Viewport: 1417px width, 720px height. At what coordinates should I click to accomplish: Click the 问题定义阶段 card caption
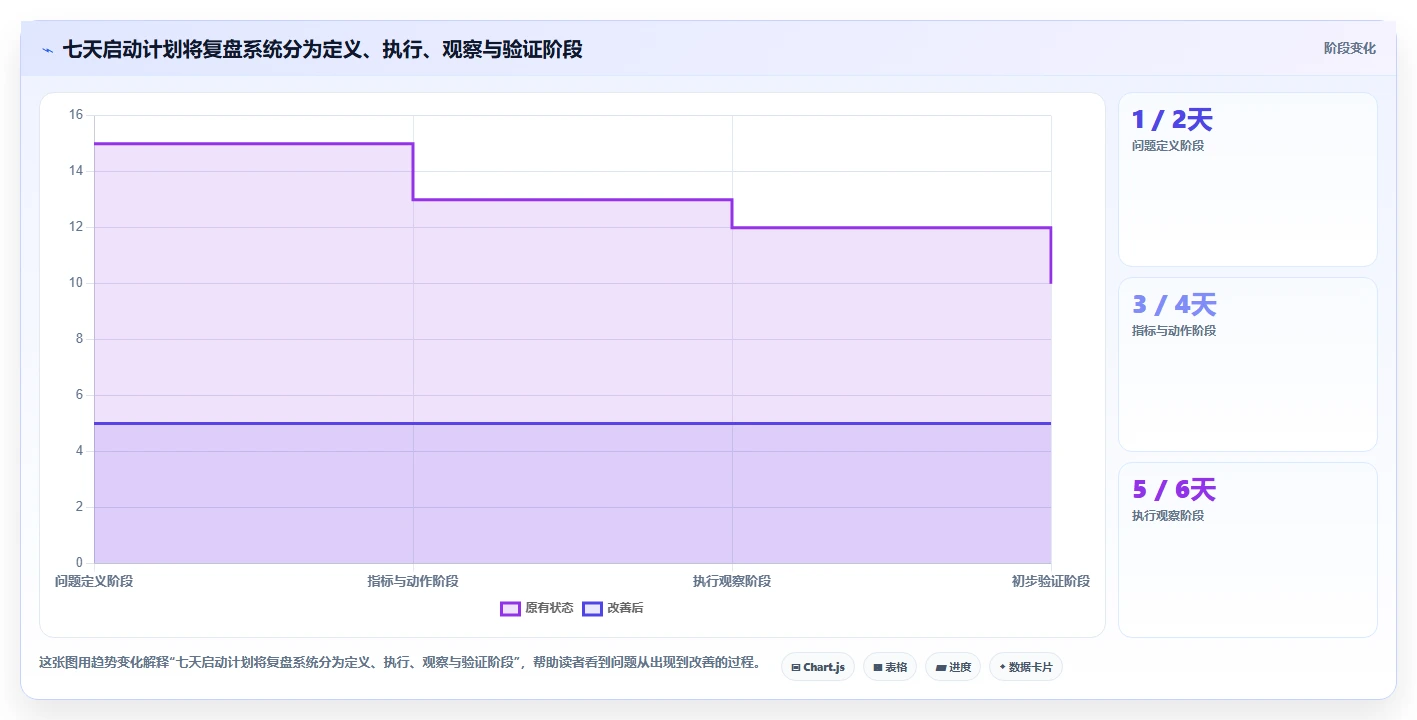(x=1167, y=146)
